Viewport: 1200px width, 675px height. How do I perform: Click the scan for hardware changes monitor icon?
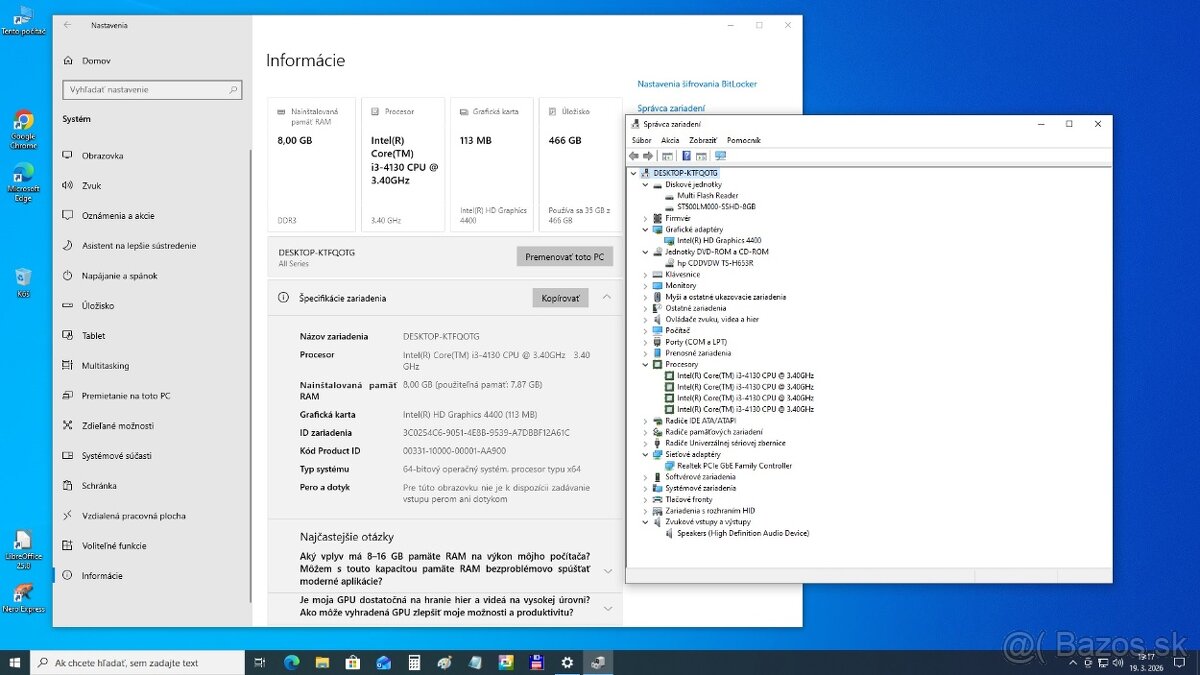pos(720,156)
